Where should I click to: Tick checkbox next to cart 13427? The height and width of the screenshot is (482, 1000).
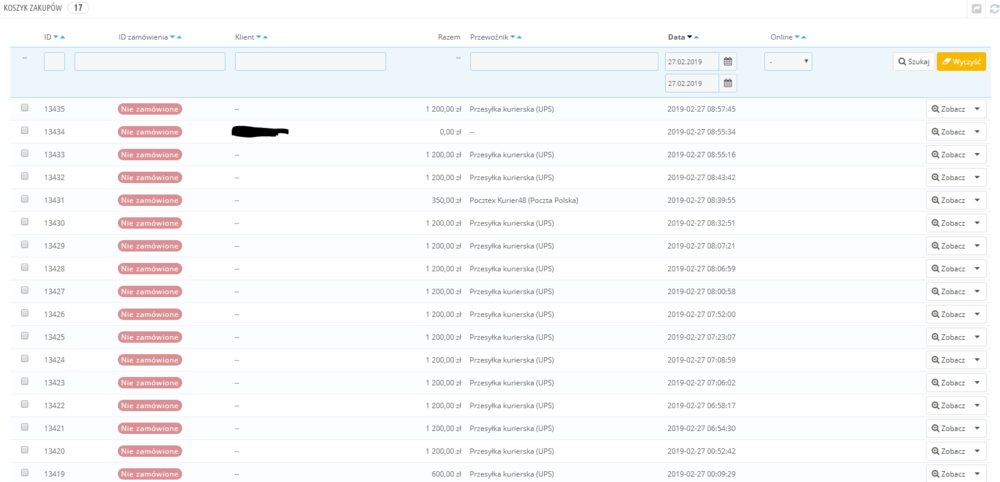point(25,290)
